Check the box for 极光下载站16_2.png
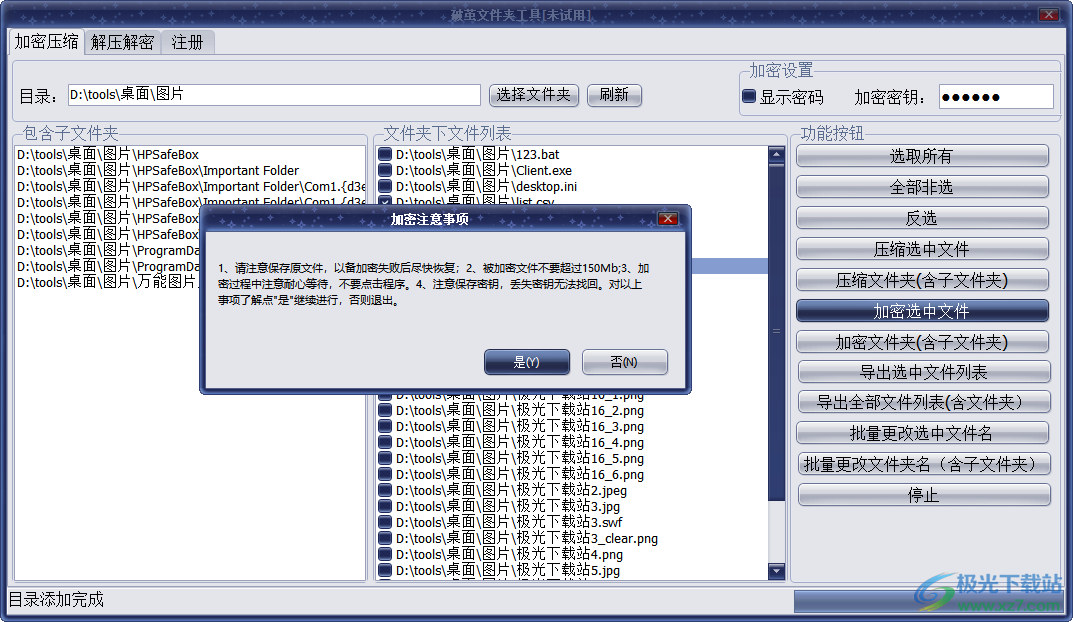The image size is (1073, 622). click(x=385, y=411)
